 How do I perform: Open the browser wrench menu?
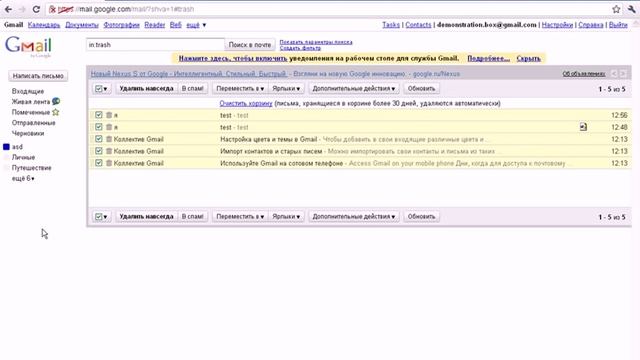click(632, 9)
